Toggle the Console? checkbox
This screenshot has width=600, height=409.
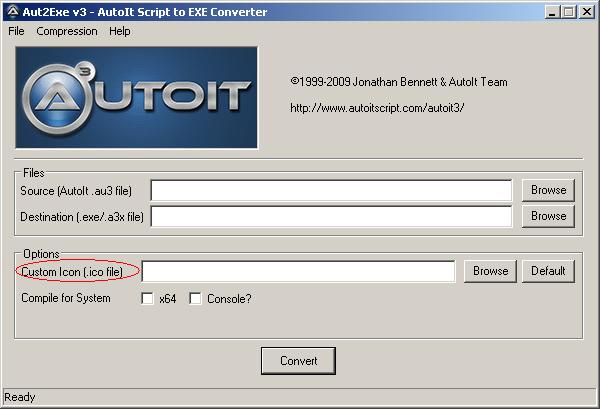tap(196, 298)
